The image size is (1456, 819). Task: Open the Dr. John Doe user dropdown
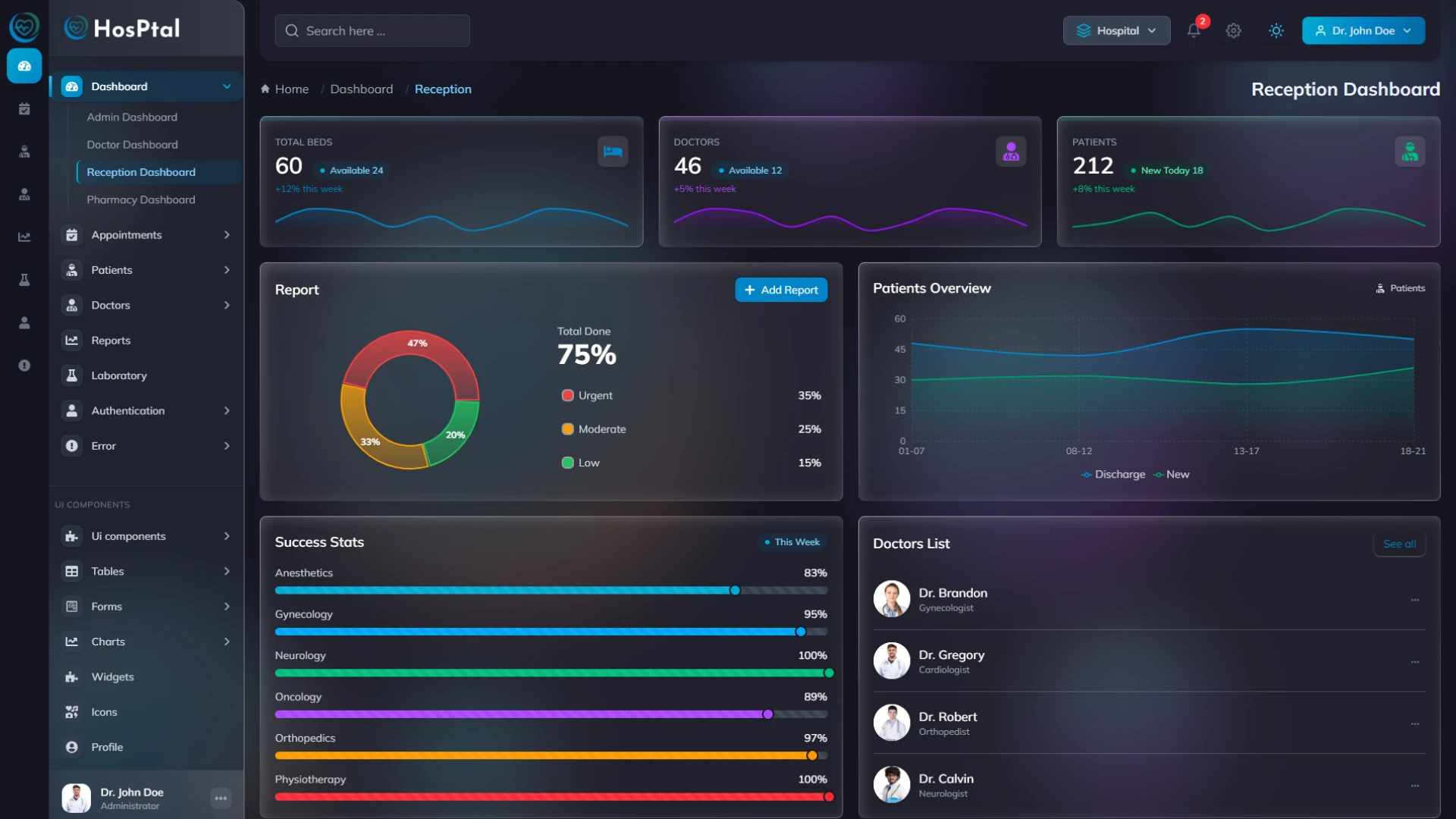coord(1363,30)
